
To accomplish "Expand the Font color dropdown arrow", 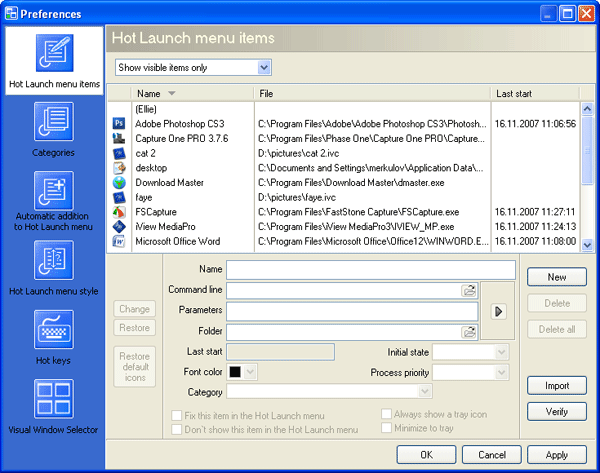I will tap(250, 372).
